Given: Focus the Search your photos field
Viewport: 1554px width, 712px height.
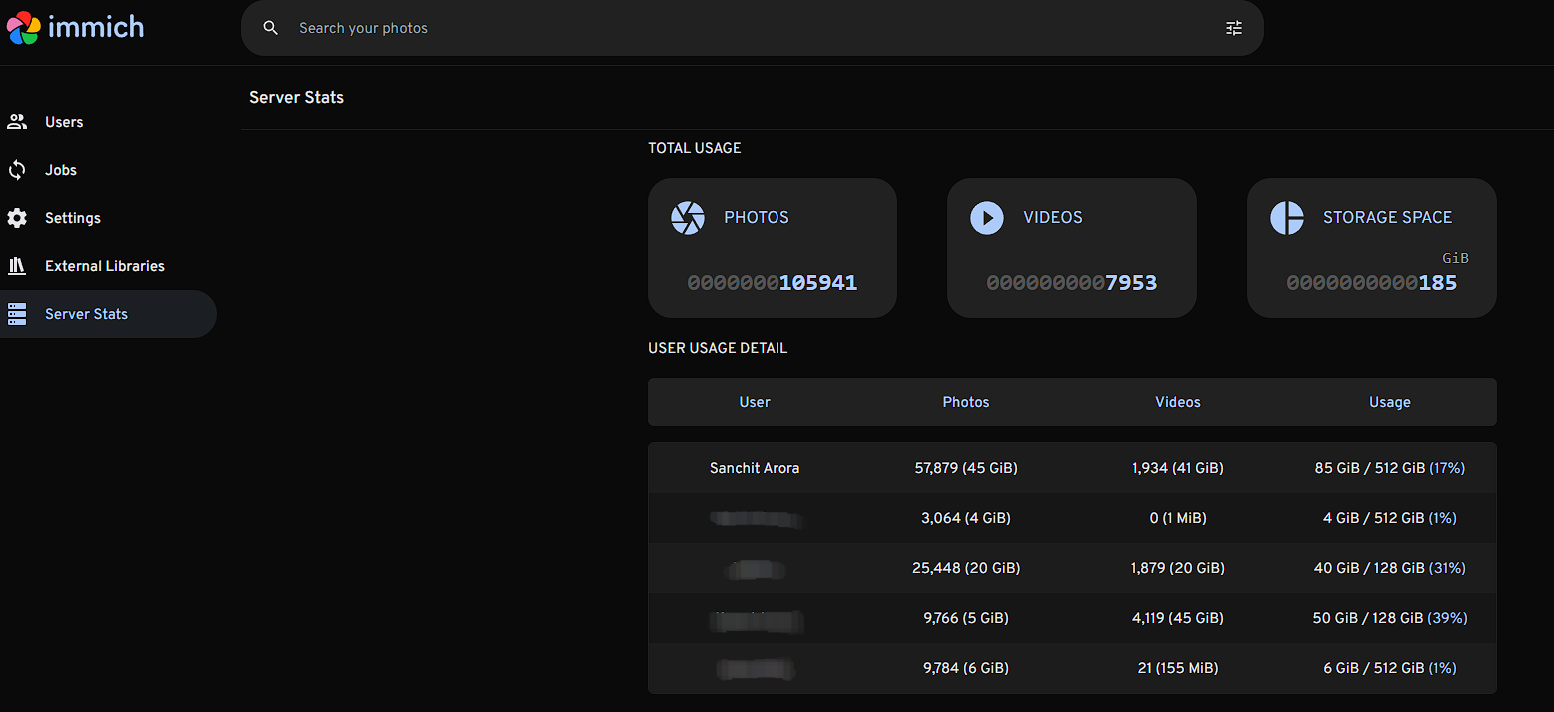Looking at the screenshot, I should 752,28.
